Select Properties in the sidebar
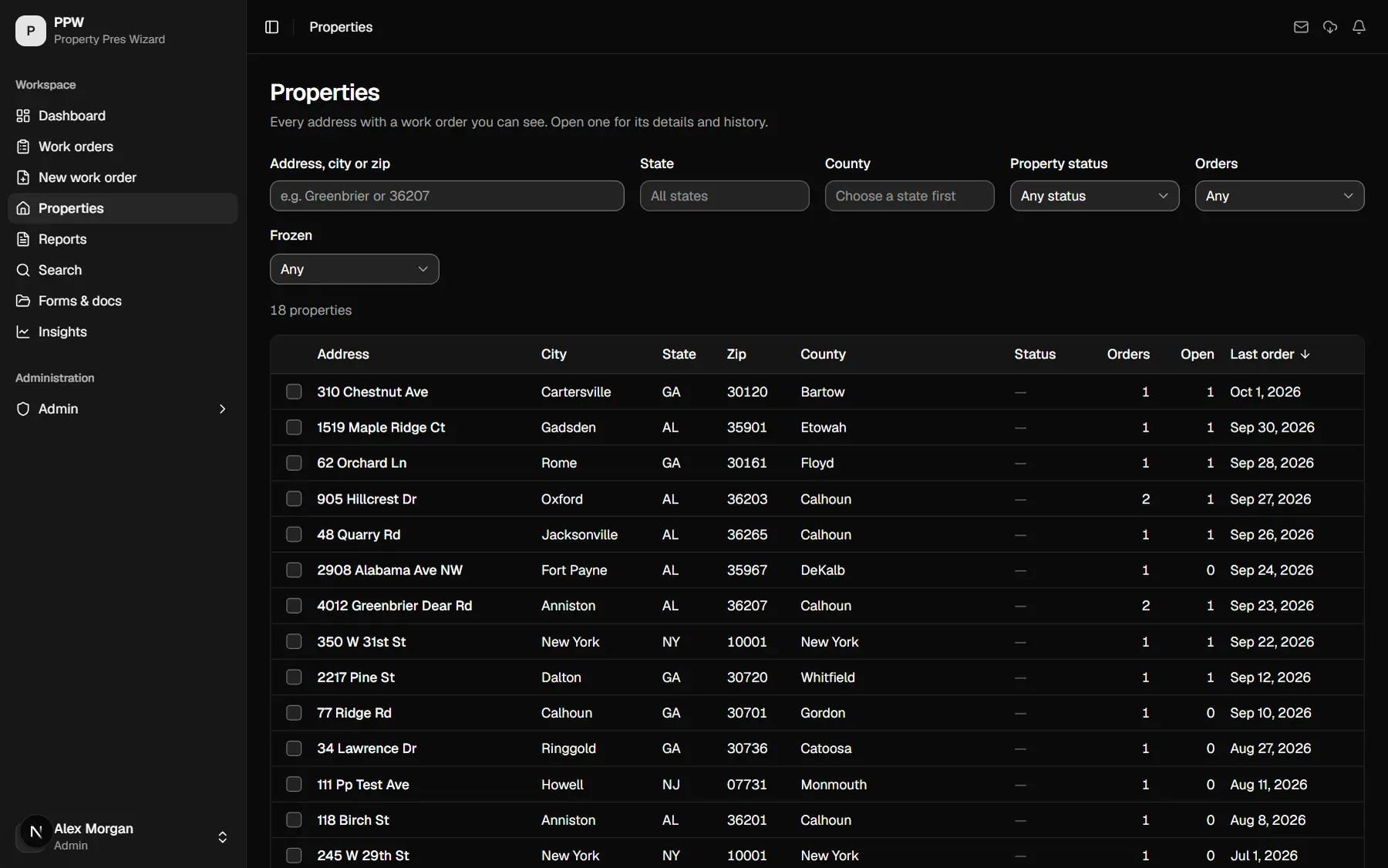The height and width of the screenshot is (868, 1388). (123, 208)
